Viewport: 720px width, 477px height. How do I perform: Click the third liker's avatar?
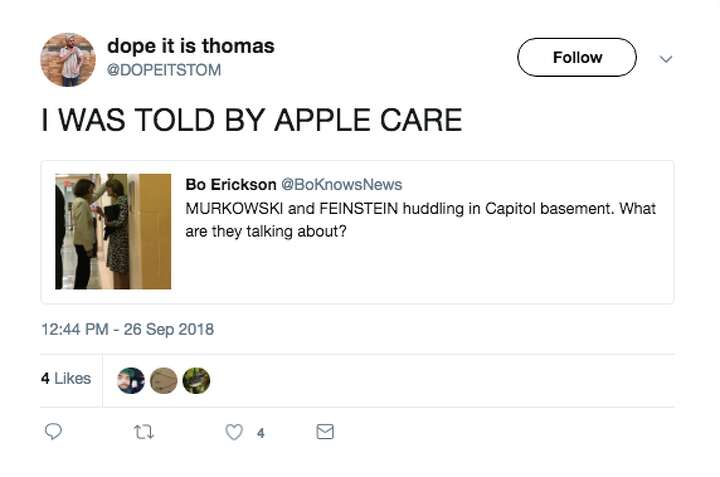(x=196, y=380)
